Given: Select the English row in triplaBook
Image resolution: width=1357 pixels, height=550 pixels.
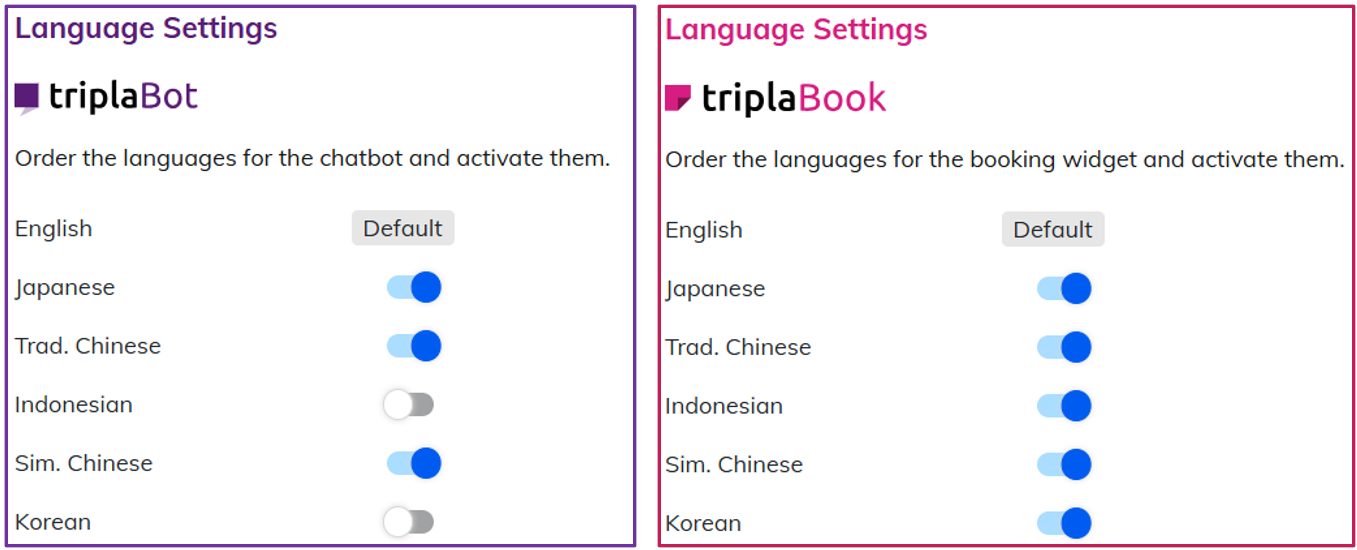Looking at the screenshot, I should coord(704,230).
